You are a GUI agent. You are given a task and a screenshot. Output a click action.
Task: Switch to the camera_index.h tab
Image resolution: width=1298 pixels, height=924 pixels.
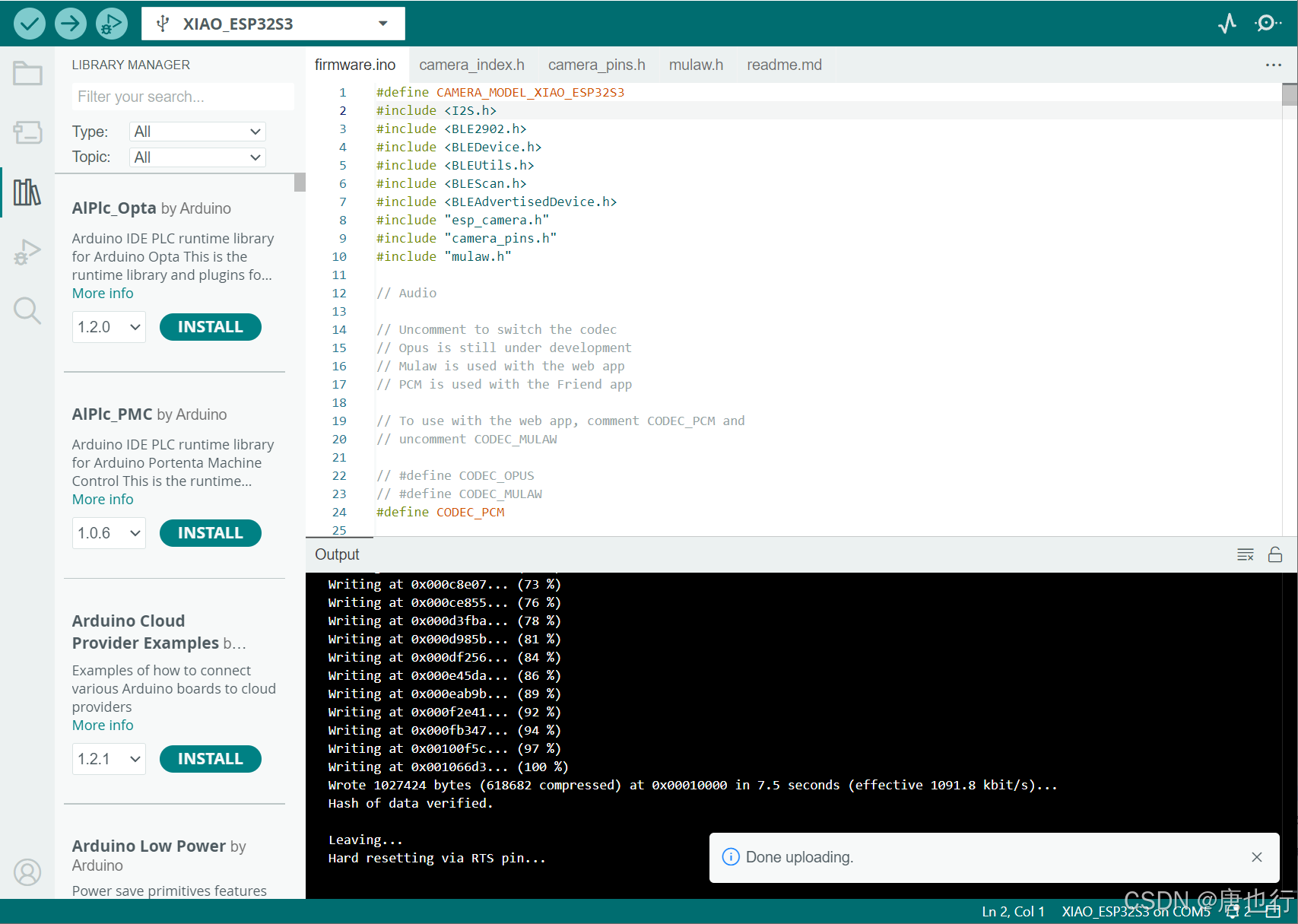tap(471, 65)
